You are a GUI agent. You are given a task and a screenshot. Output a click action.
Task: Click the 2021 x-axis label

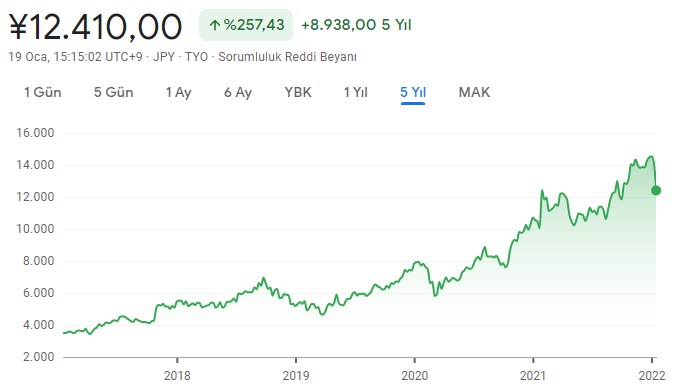point(533,375)
